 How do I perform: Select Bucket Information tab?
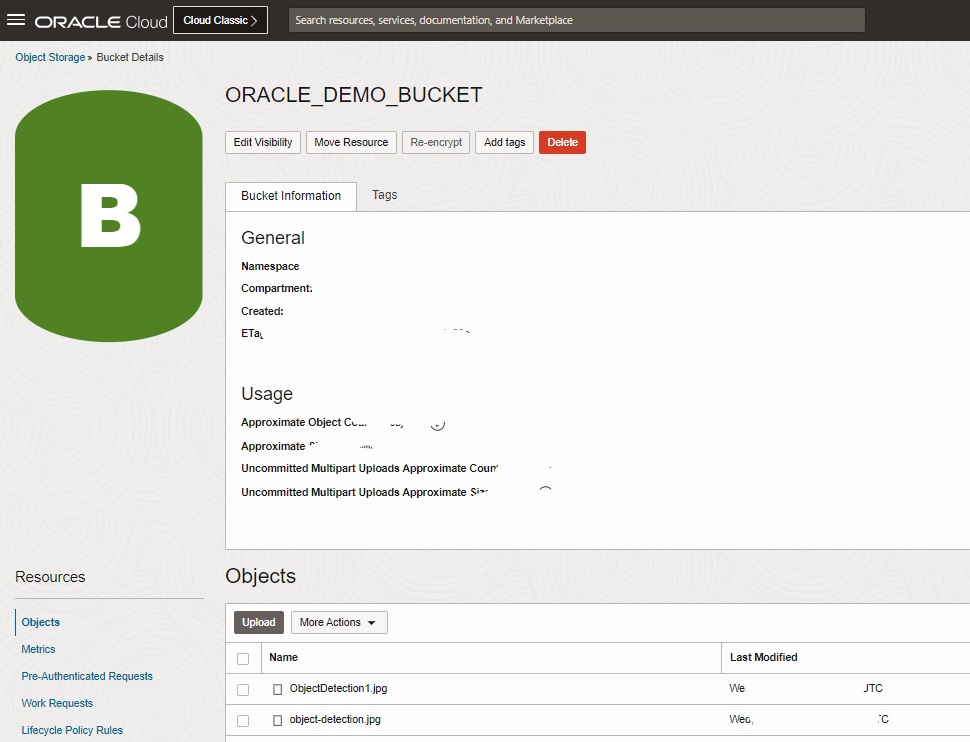coord(291,196)
